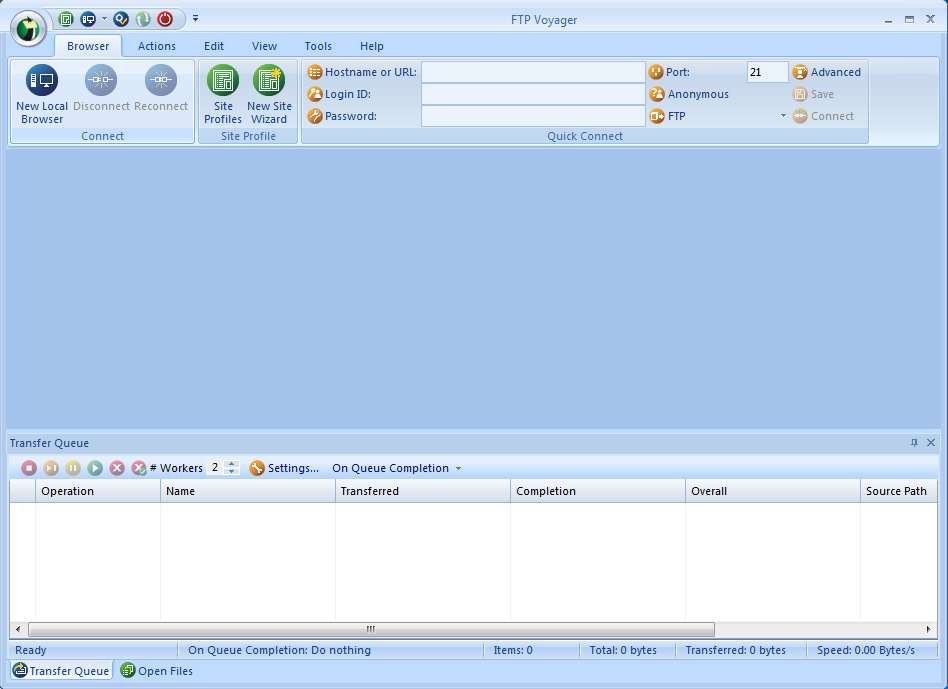Click the Save profile button

(813, 94)
